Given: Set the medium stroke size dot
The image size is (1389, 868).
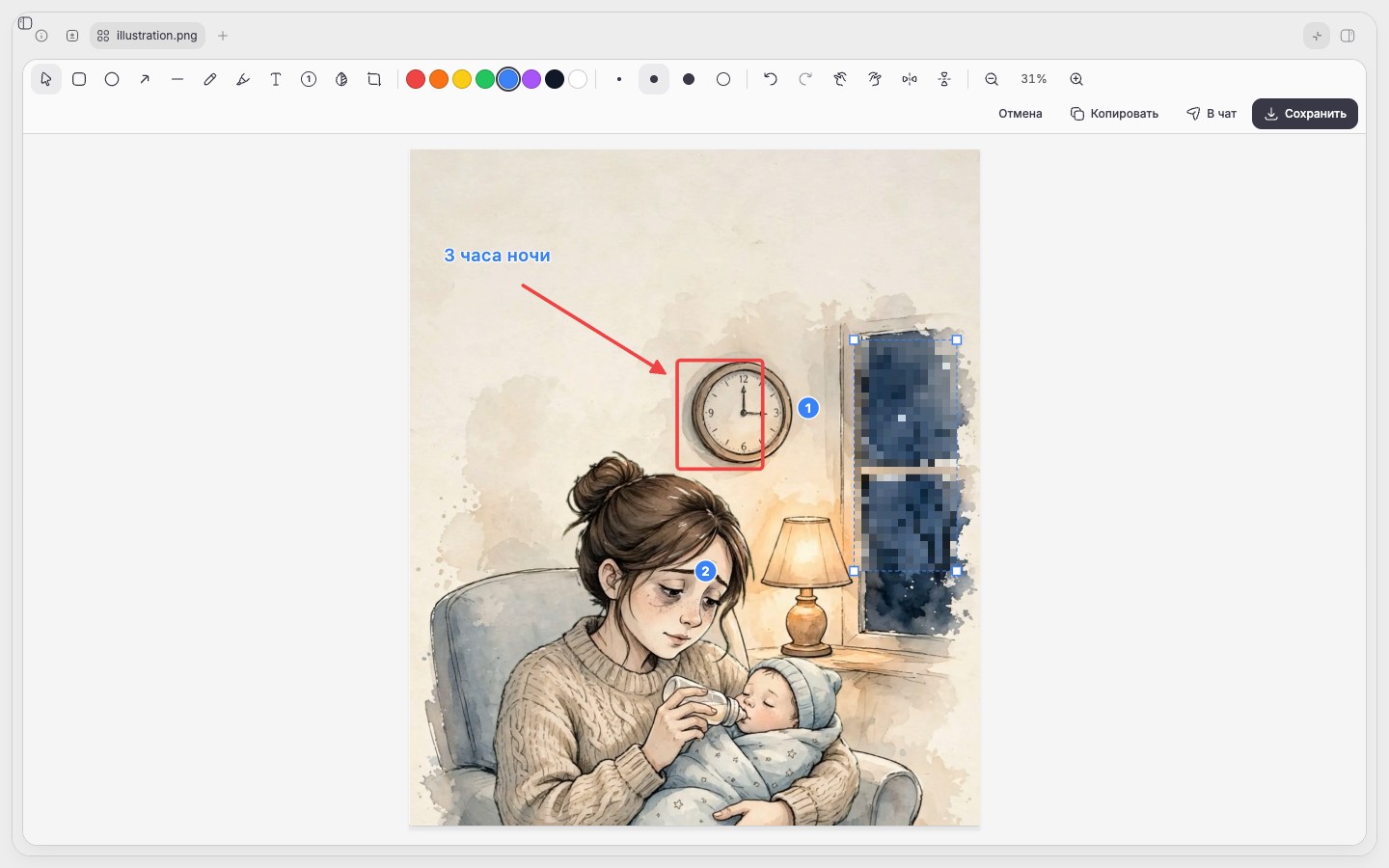Looking at the screenshot, I should pyautogui.click(x=654, y=79).
